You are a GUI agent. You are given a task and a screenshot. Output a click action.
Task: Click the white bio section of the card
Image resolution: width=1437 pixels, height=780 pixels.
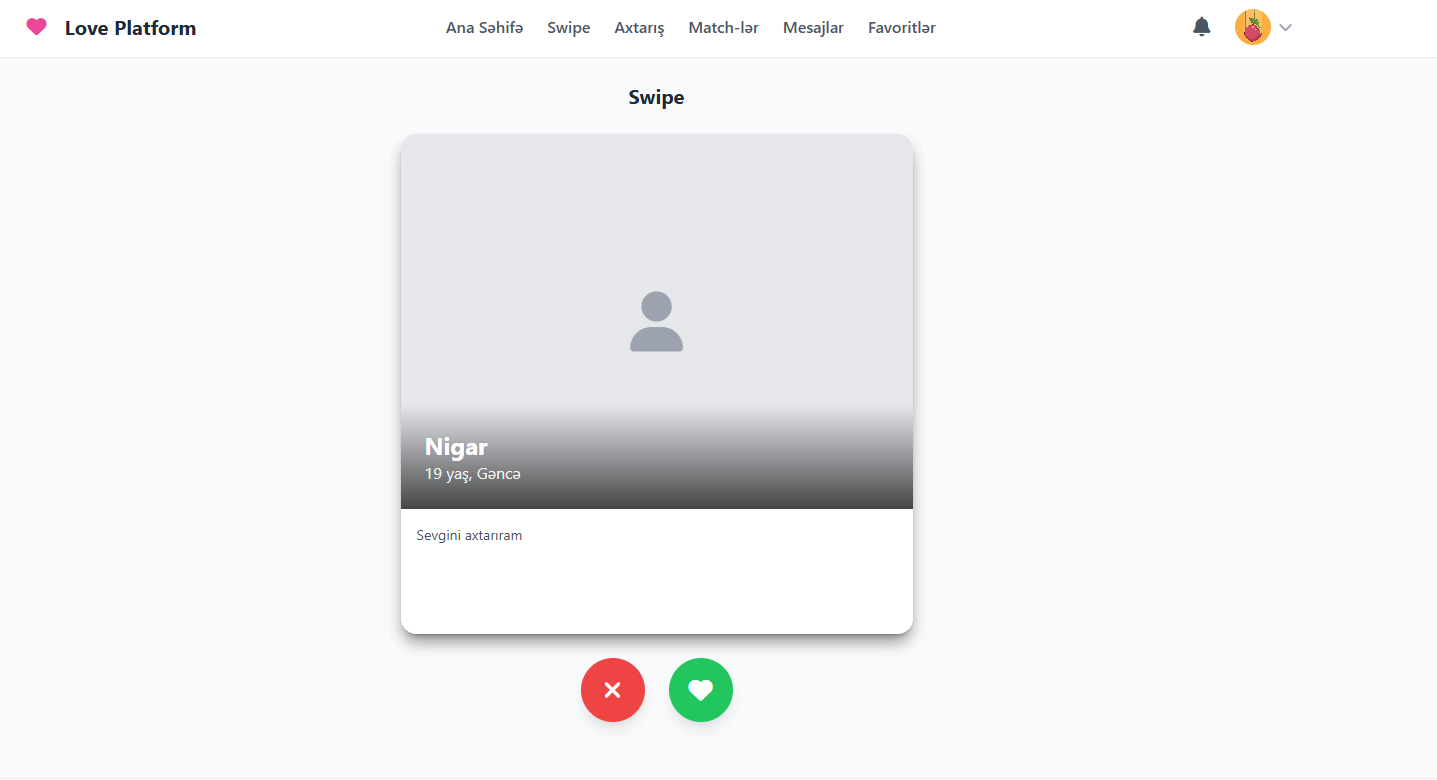657,571
